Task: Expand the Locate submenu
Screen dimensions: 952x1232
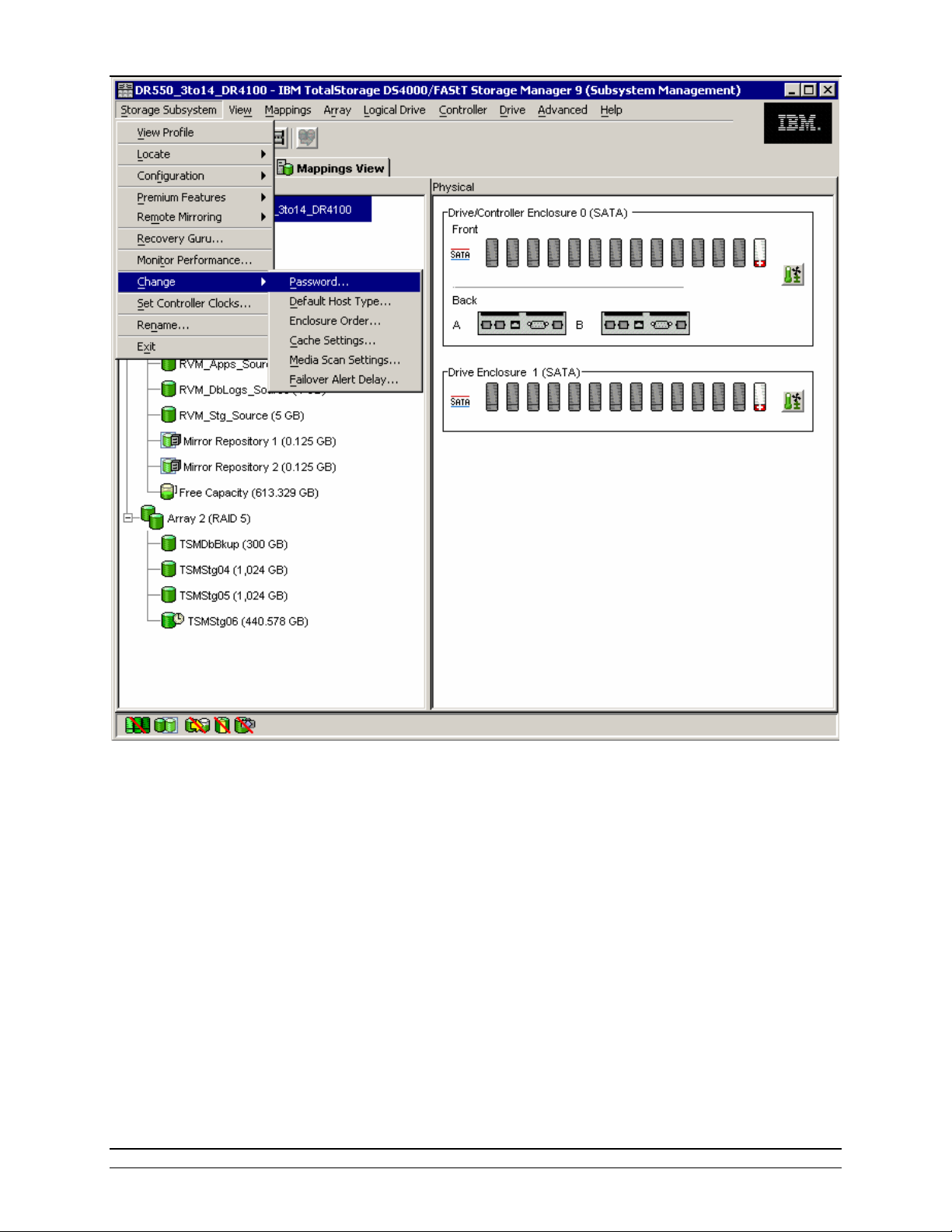Action: pos(194,155)
